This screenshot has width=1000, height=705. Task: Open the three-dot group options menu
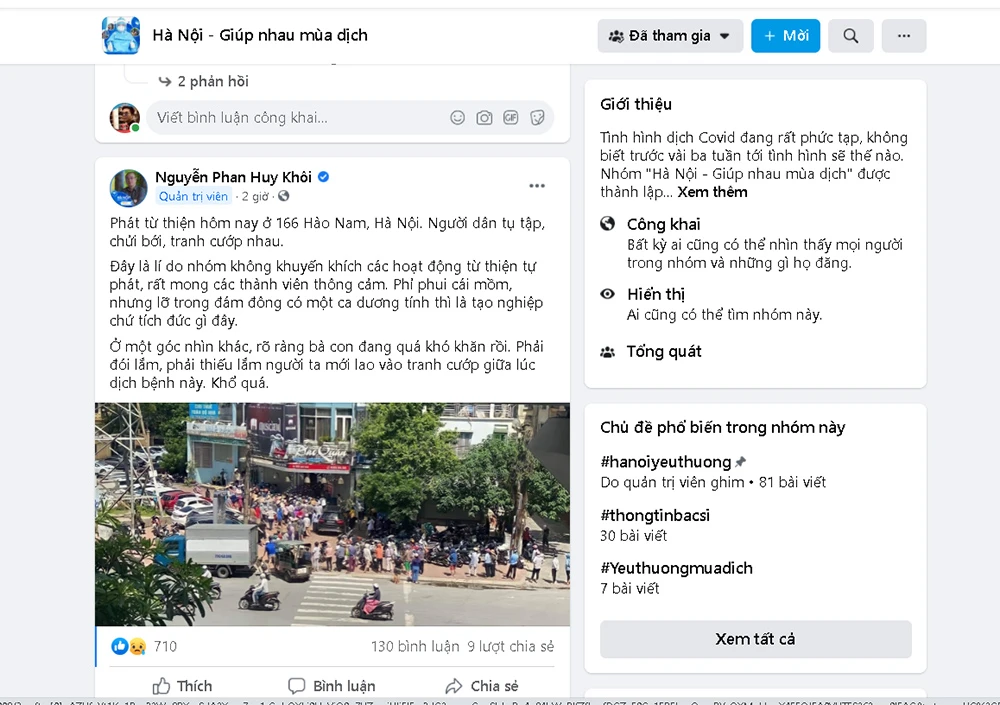point(904,36)
